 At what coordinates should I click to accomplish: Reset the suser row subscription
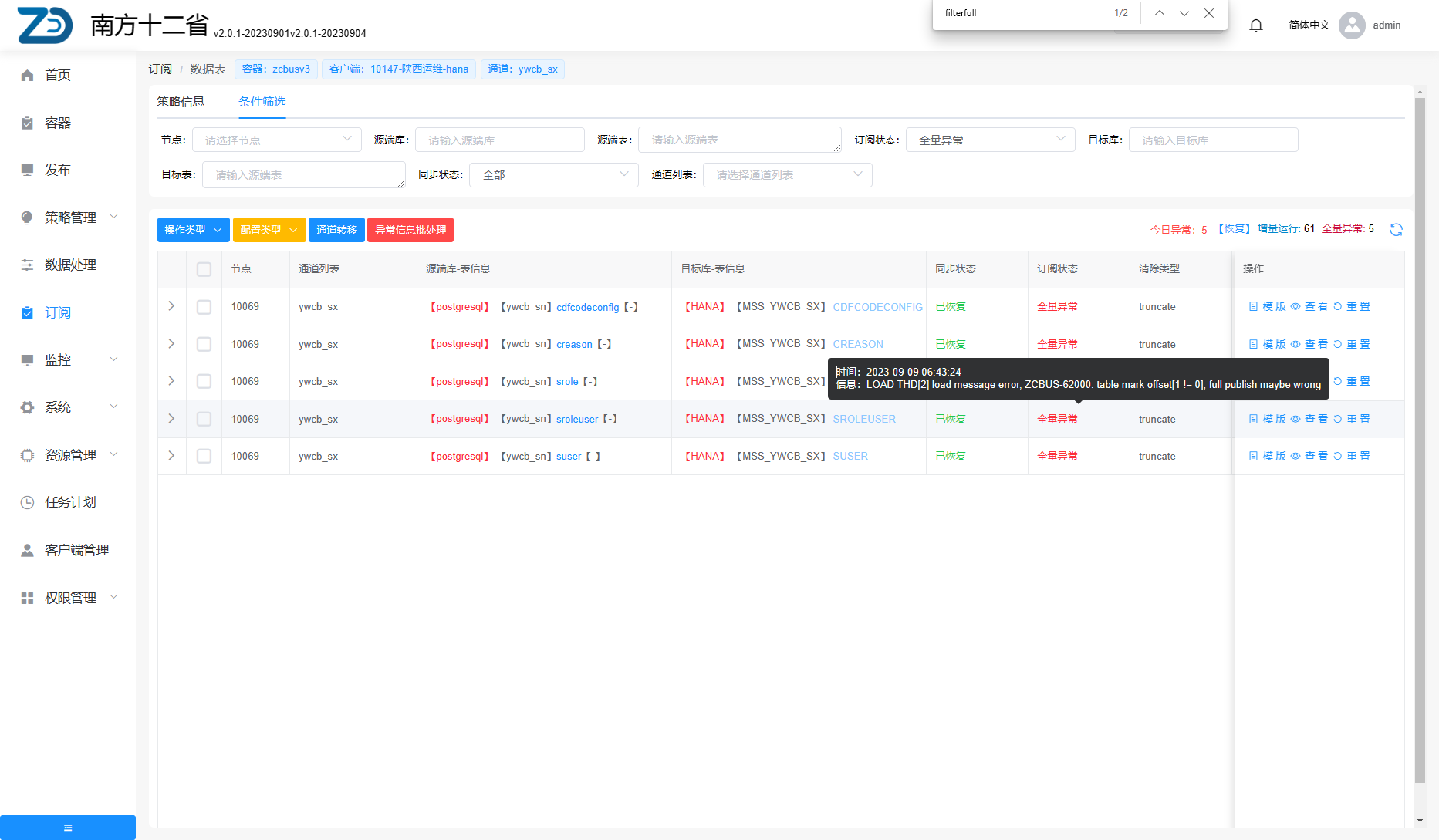1352,457
